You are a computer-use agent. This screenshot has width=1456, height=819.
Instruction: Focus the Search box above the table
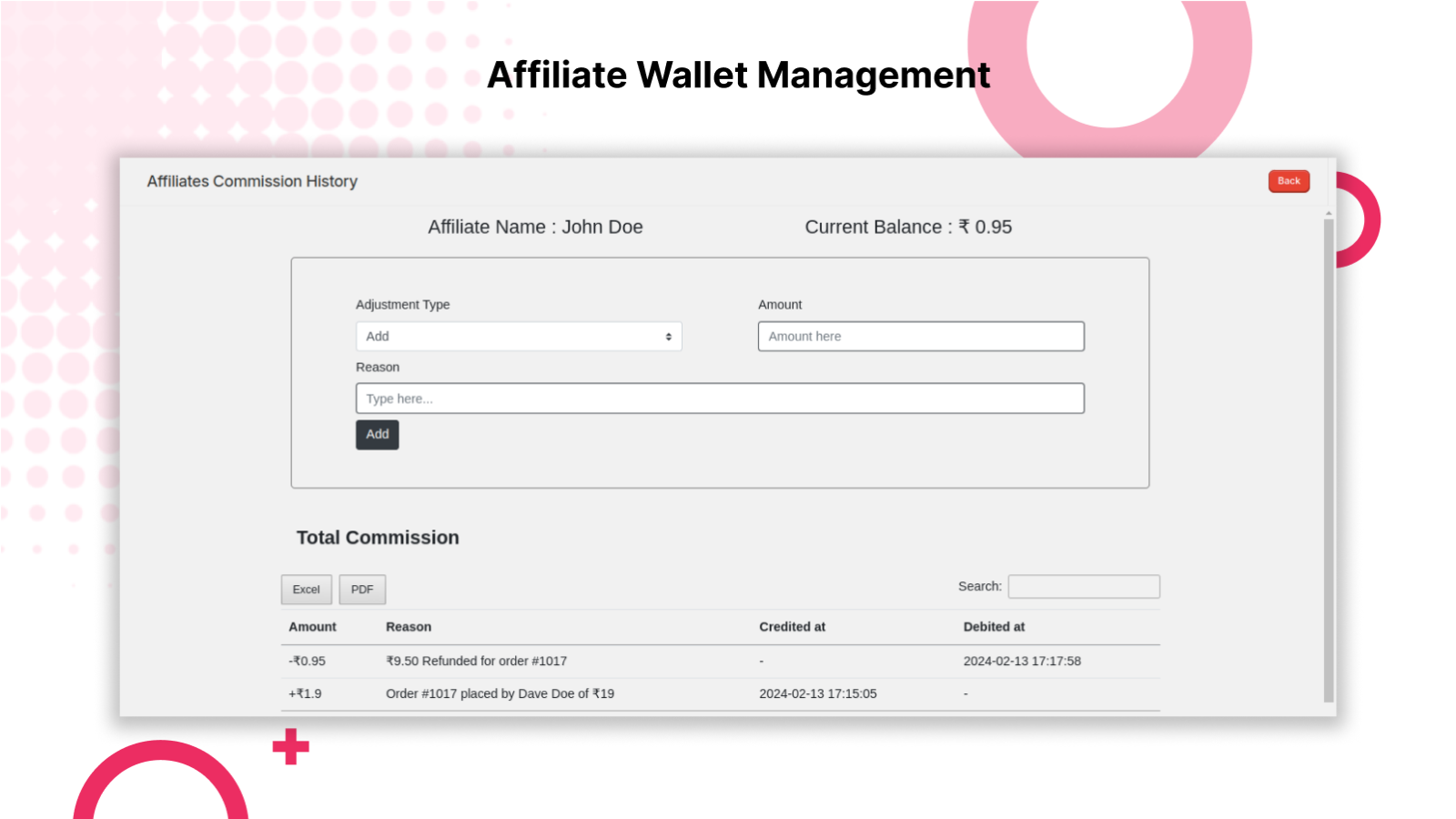pos(1083,586)
